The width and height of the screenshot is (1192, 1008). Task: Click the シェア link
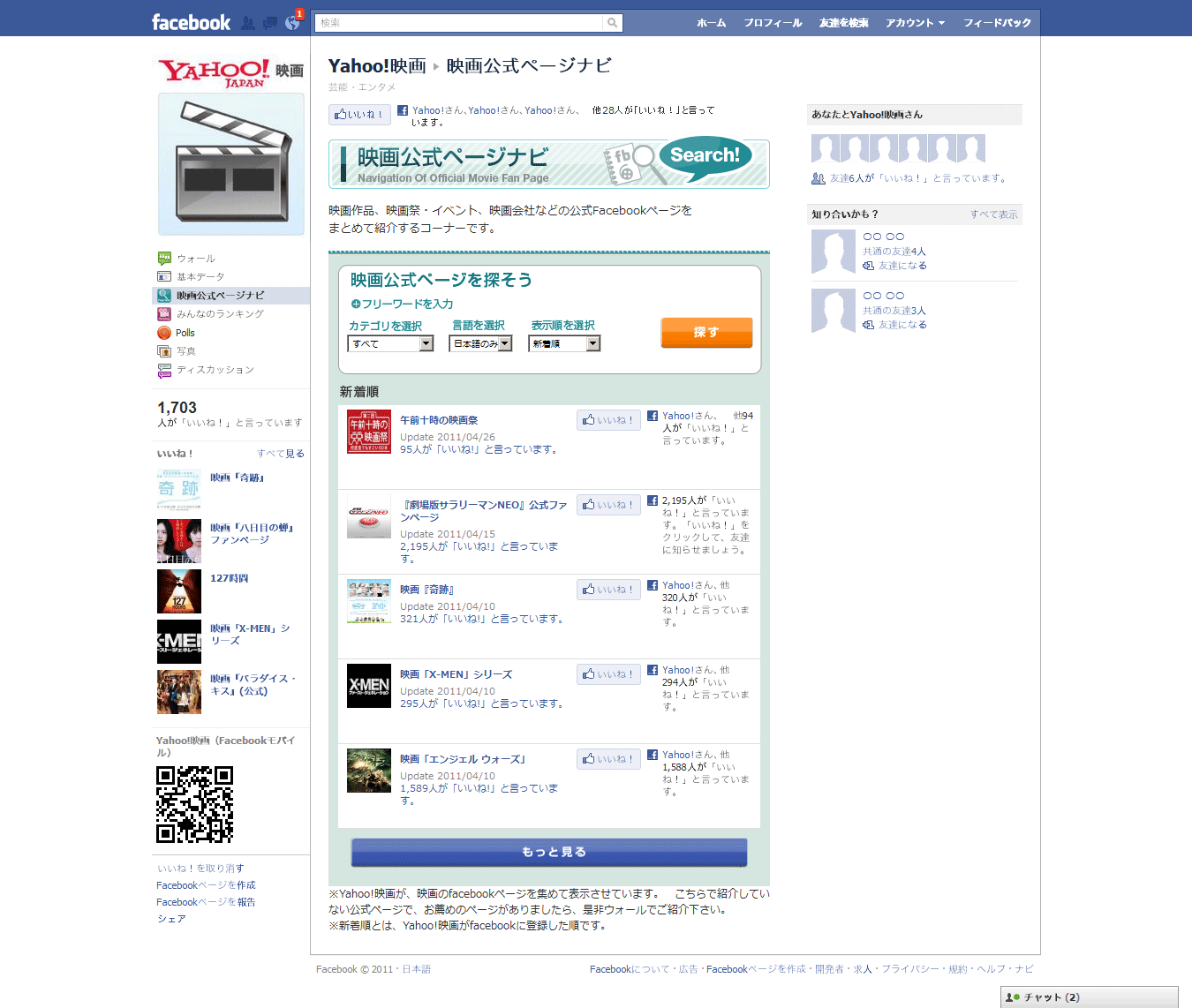click(171, 919)
